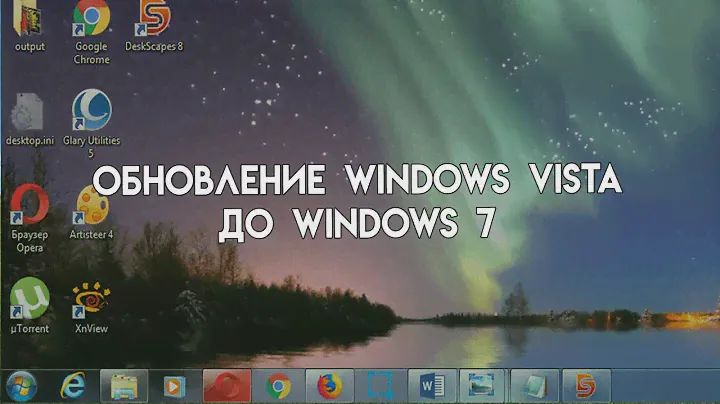This screenshot has width=720, height=404.
Task: Click Chrome icon in the taskbar
Action: (x=278, y=385)
